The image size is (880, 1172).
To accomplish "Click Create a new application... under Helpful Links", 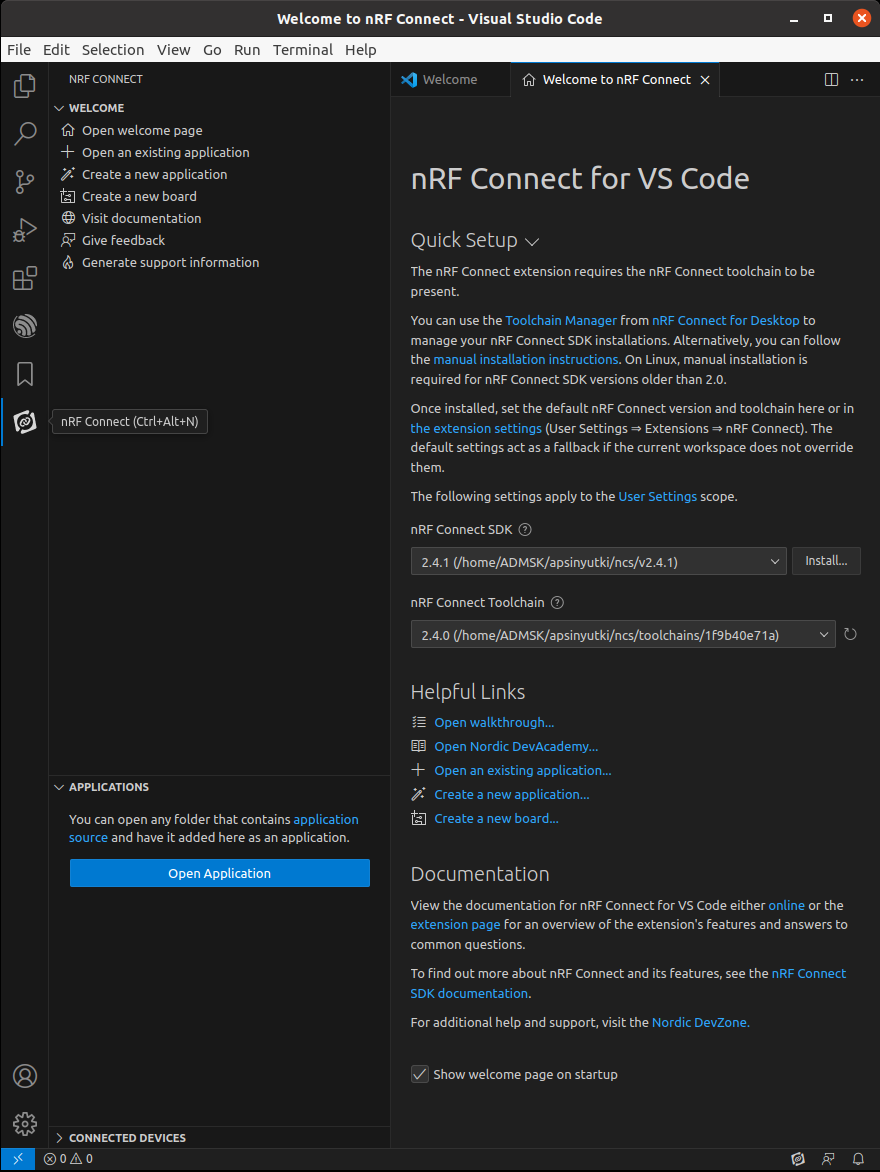I will [512, 794].
